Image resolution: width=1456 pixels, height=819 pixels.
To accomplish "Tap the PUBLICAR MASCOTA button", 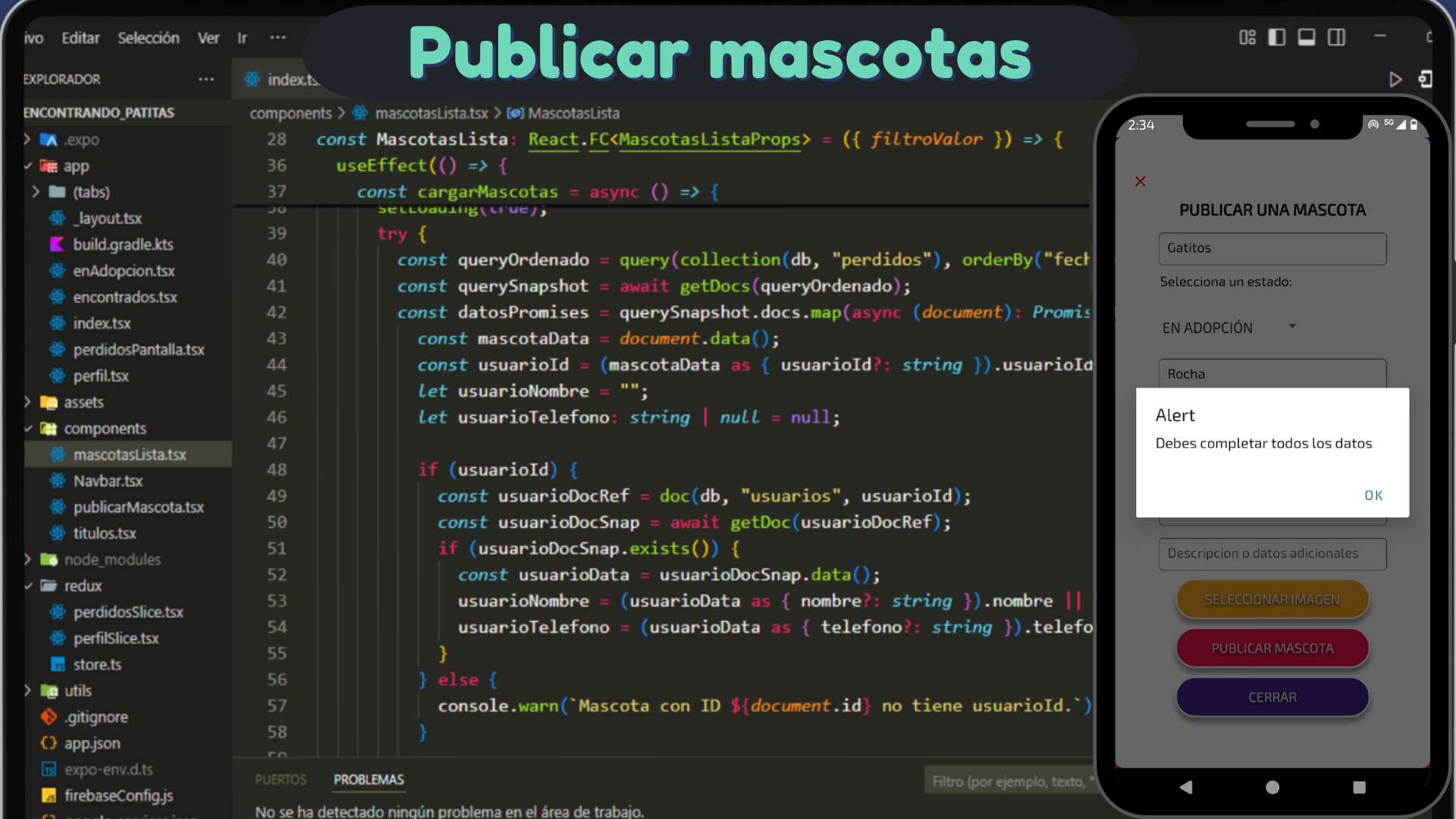I will [1272, 648].
